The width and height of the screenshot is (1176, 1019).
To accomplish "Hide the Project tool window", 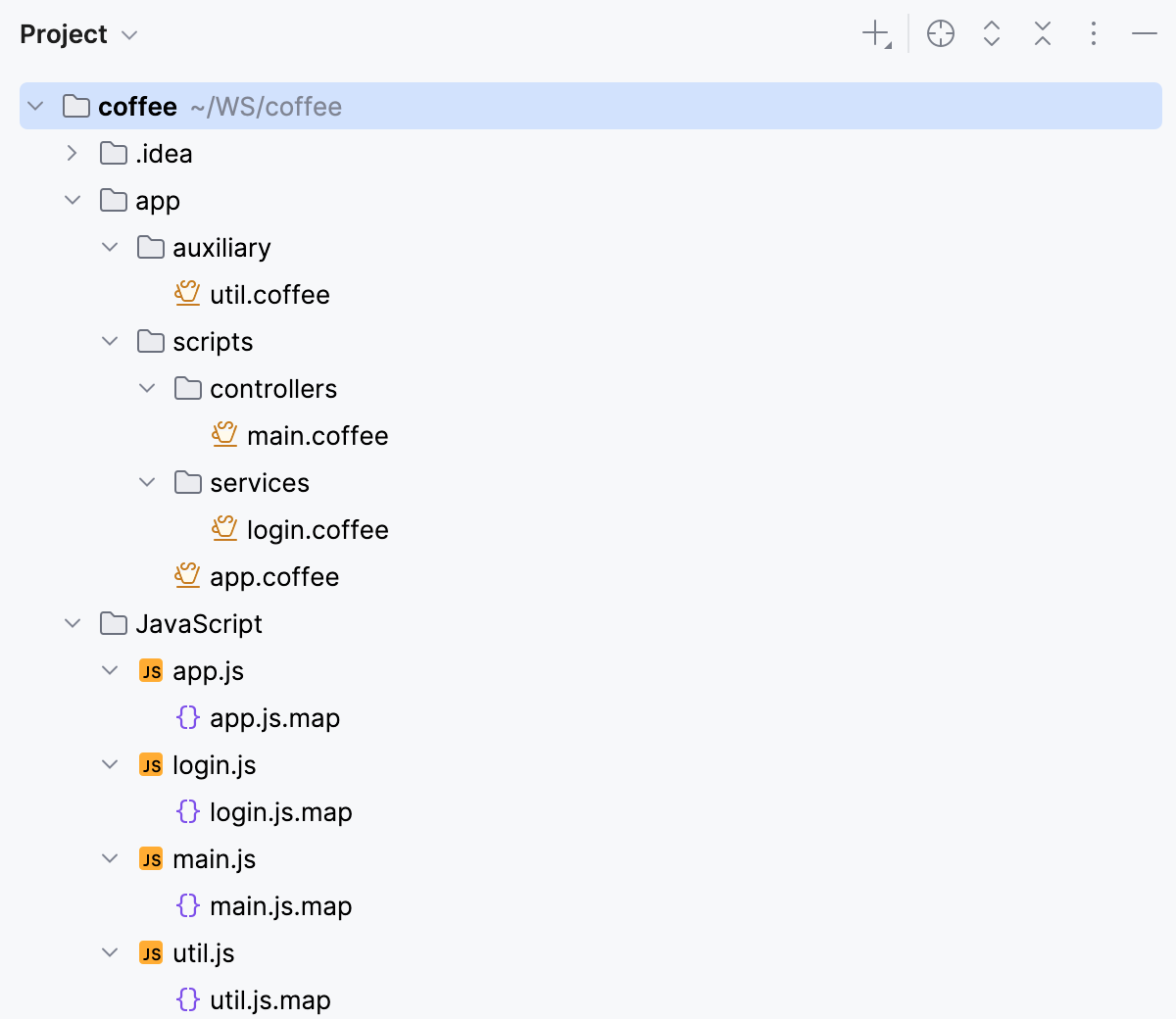I will click(x=1145, y=32).
